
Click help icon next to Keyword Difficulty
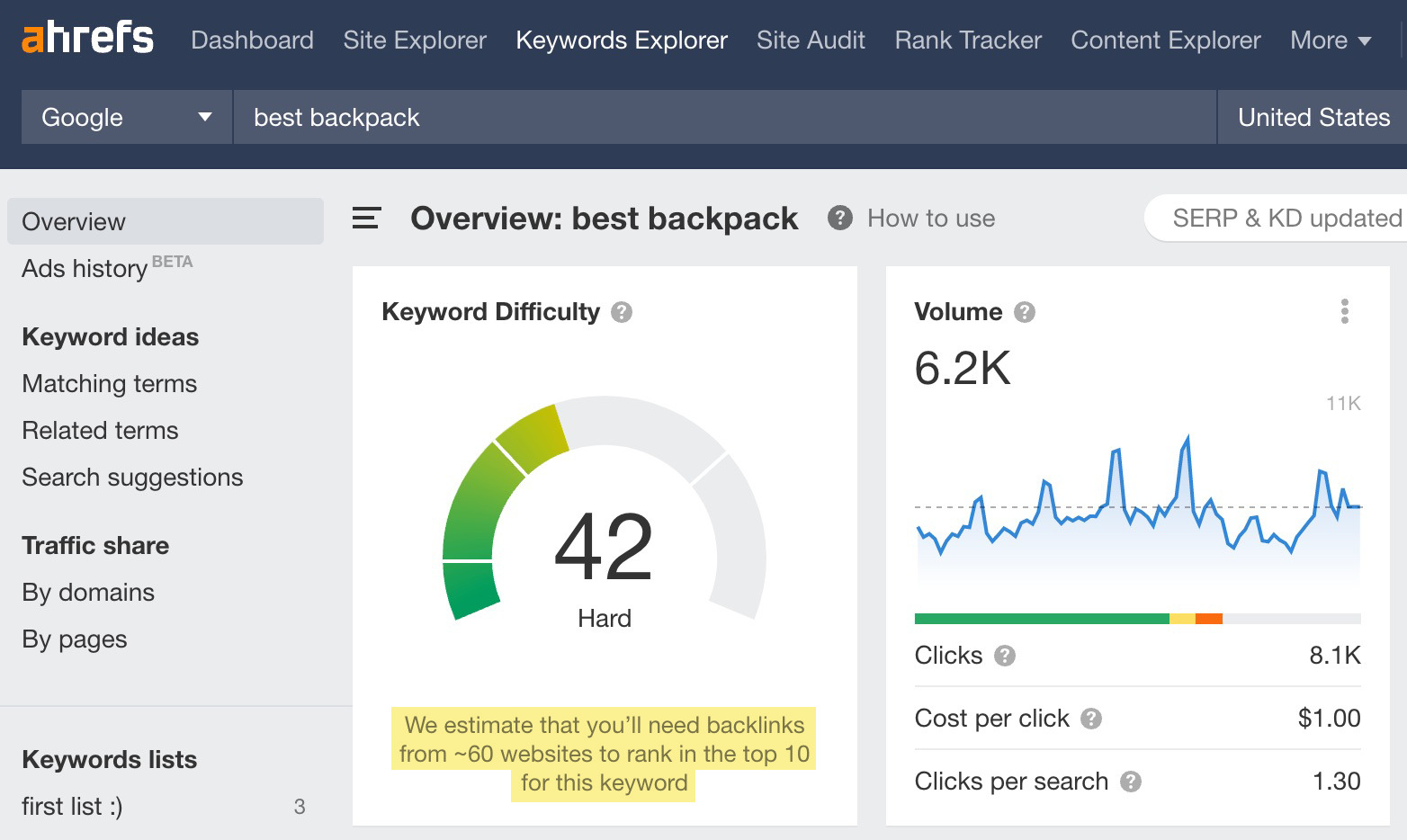(622, 312)
